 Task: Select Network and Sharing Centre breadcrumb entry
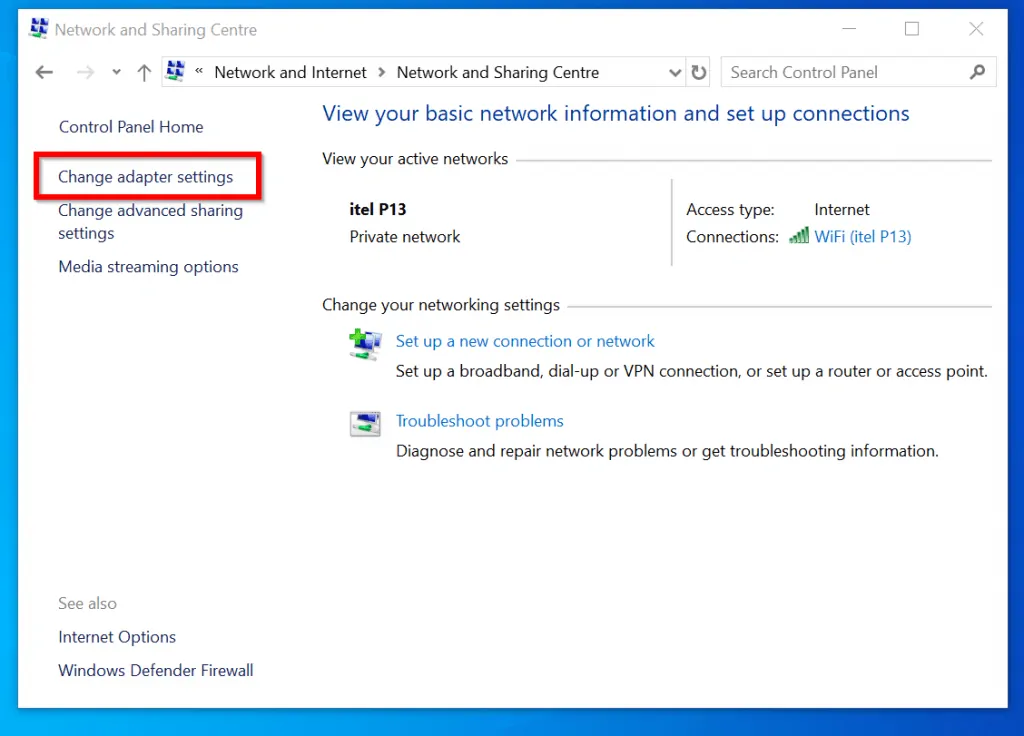497,72
